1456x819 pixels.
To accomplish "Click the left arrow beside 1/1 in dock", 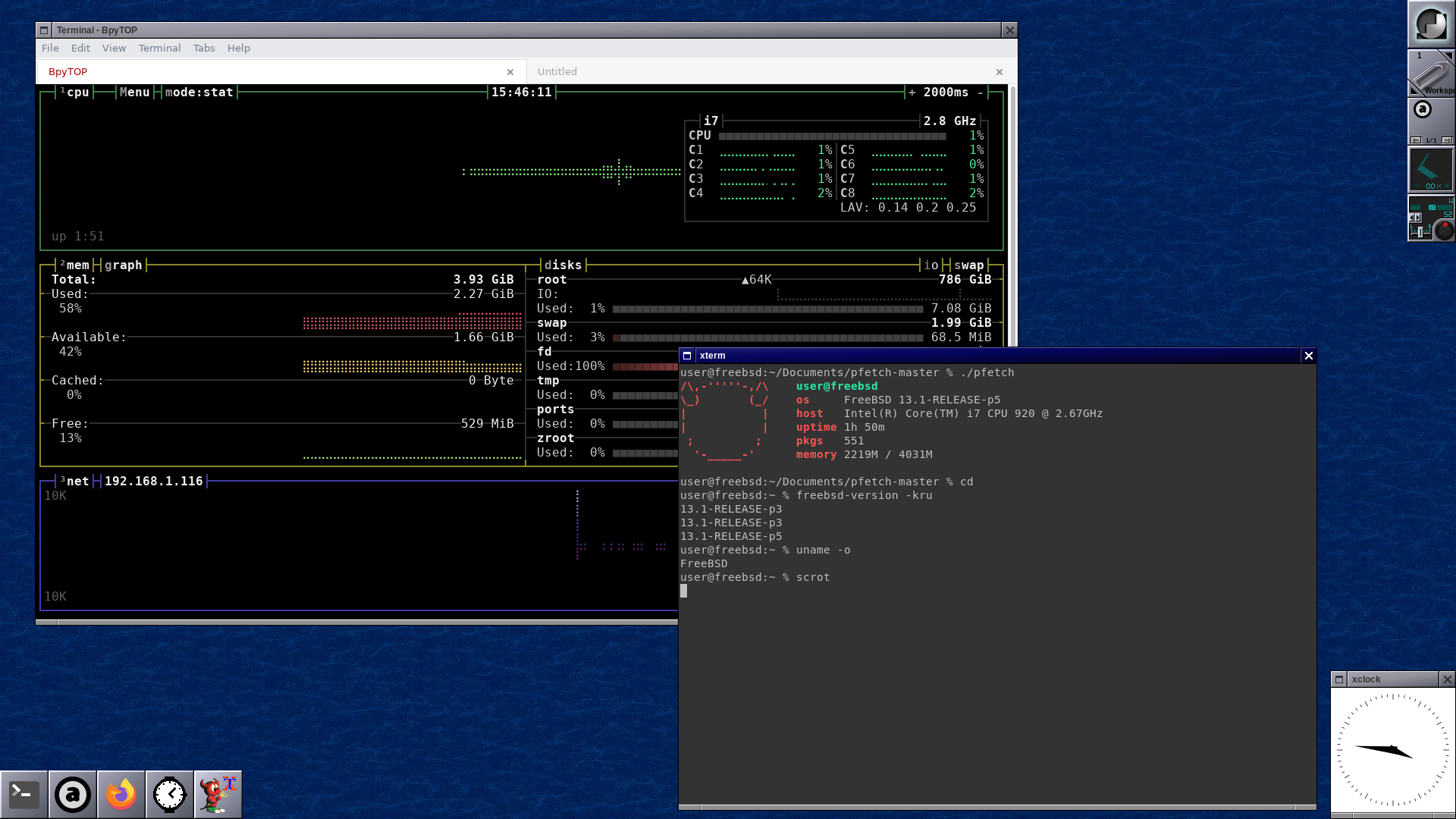I will (1416, 140).
